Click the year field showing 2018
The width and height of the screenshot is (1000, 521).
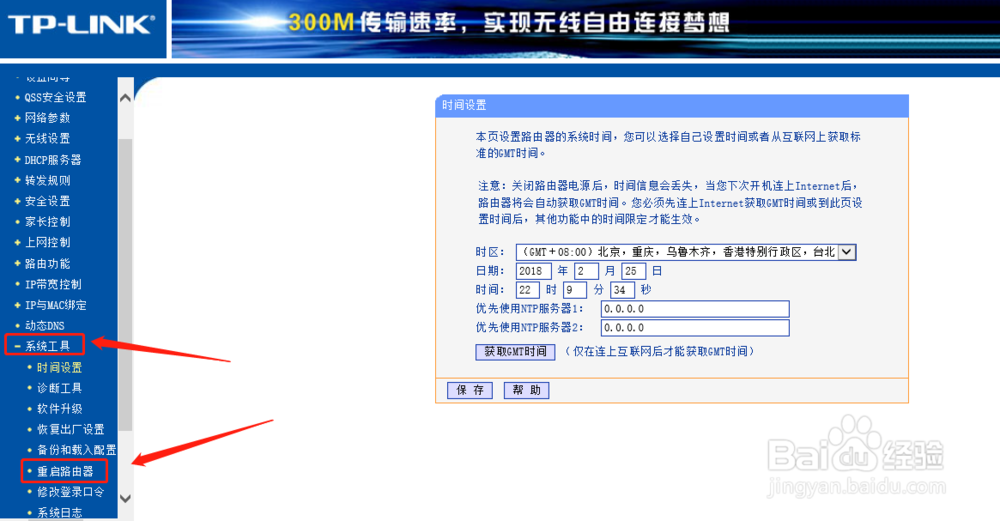(x=533, y=271)
